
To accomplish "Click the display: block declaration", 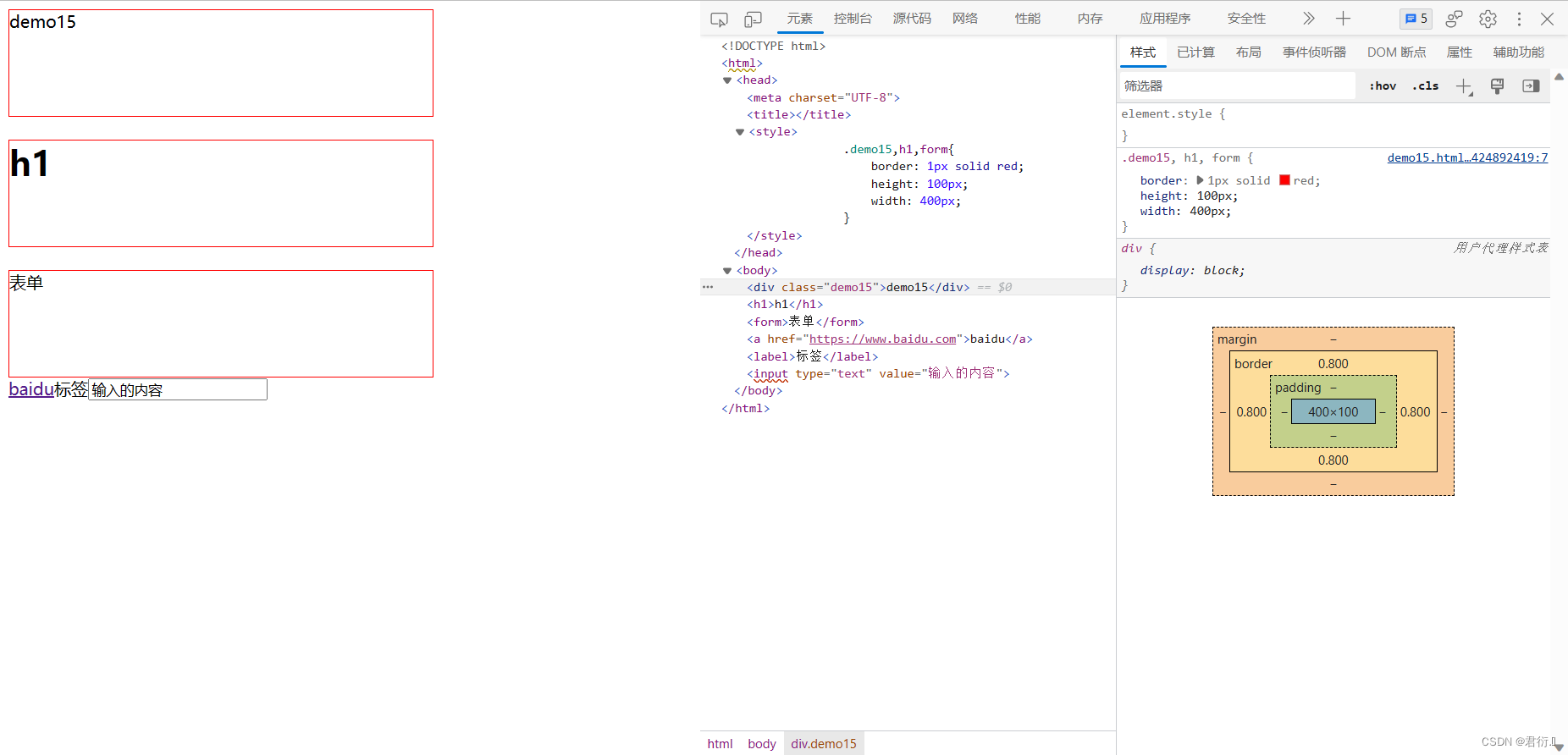I will pyautogui.click(x=1192, y=271).
